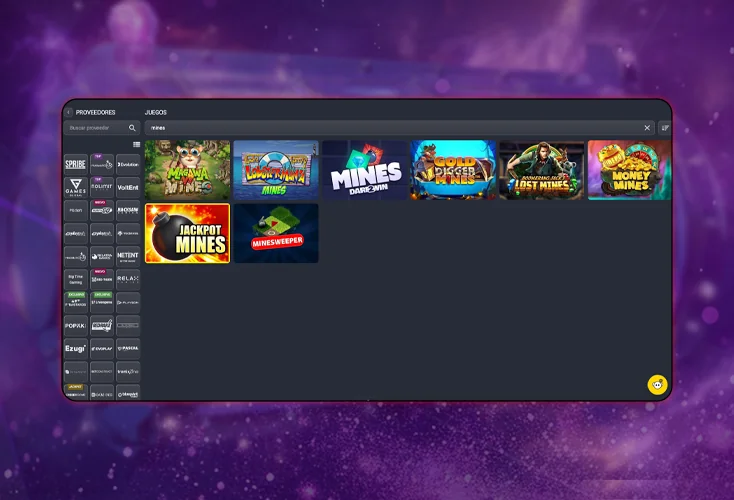Open the Magawa vs Mines game
Viewport: 734px width, 500px height.
[x=187, y=170]
